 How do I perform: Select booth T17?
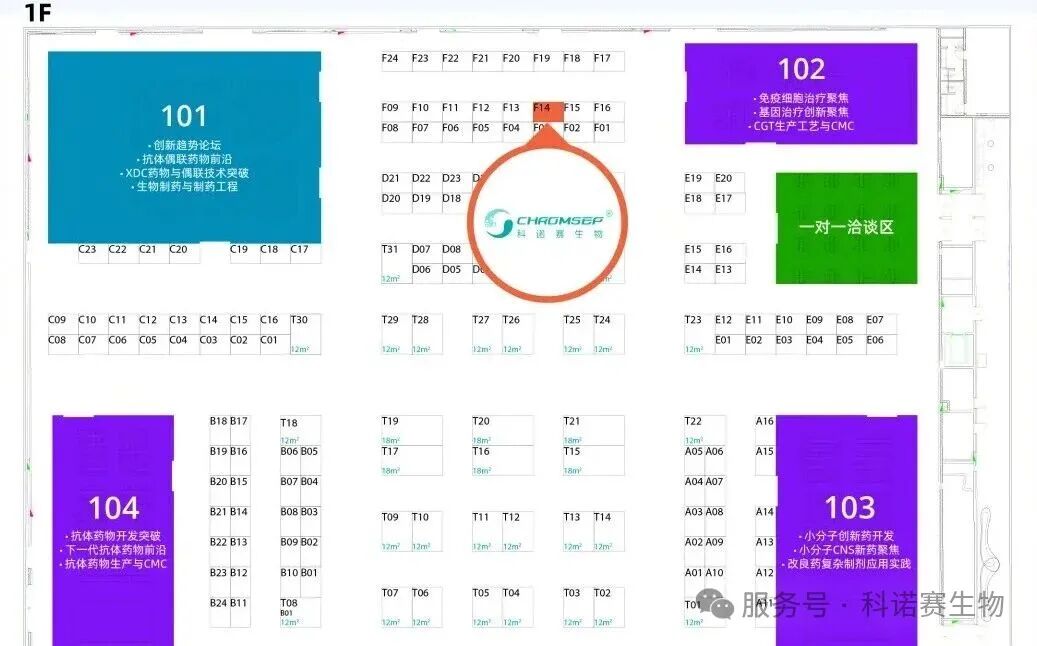[x=411, y=461]
